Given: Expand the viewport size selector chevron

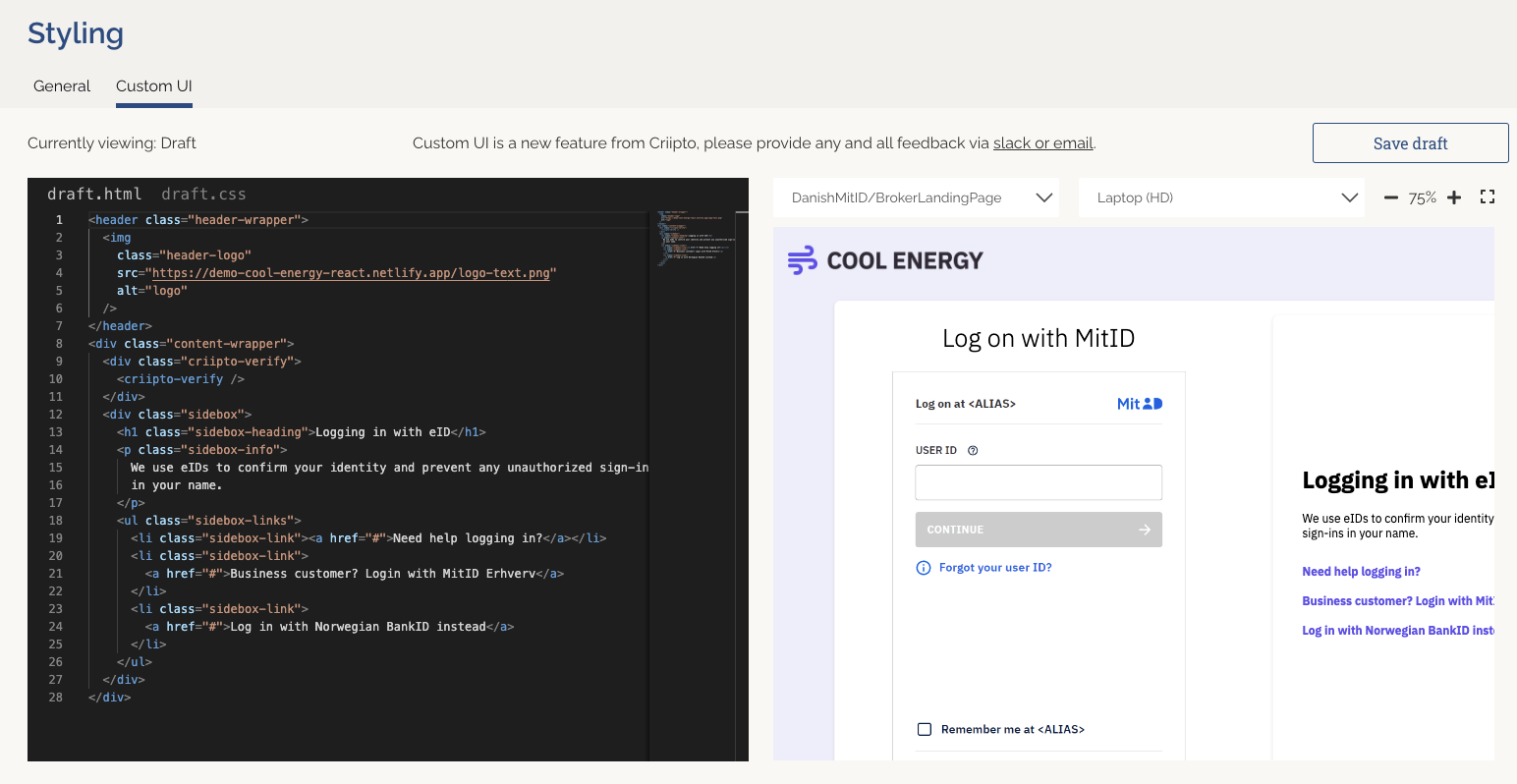Looking at the screenshot, I should (1349, 196).
